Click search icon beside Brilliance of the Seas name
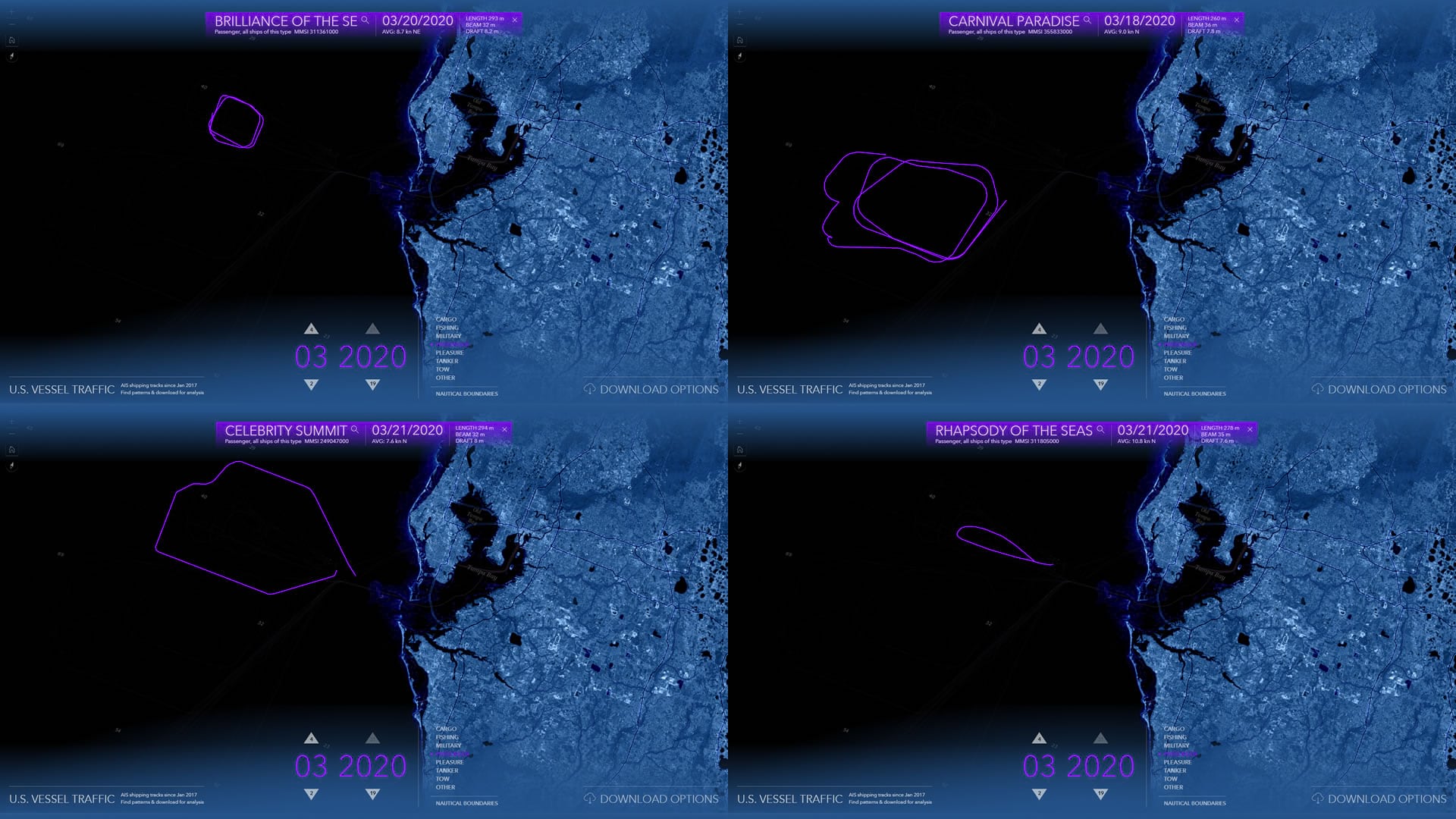1456x819 pixels. (x=365, y=20)
